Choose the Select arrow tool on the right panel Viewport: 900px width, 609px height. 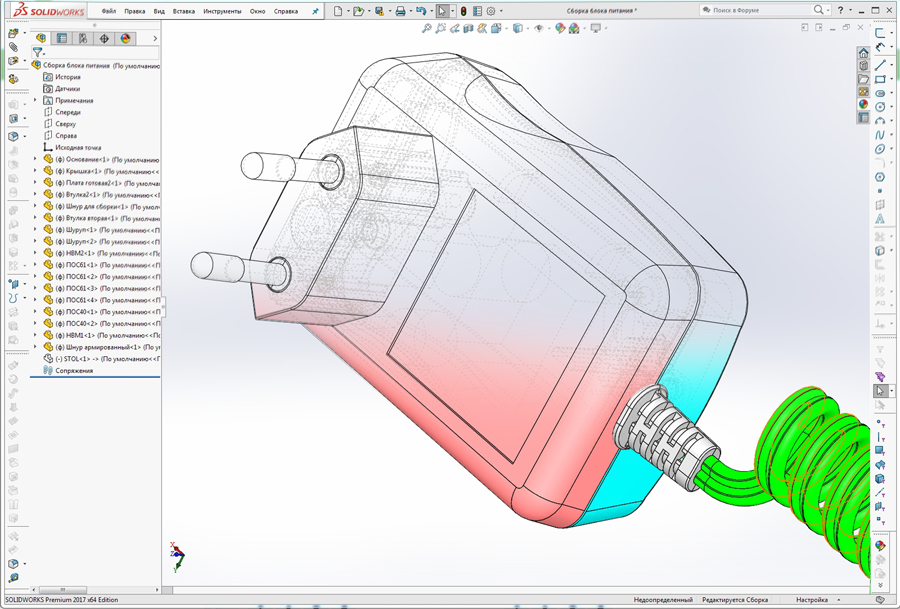pyautogui.click(x=879, y=390)
